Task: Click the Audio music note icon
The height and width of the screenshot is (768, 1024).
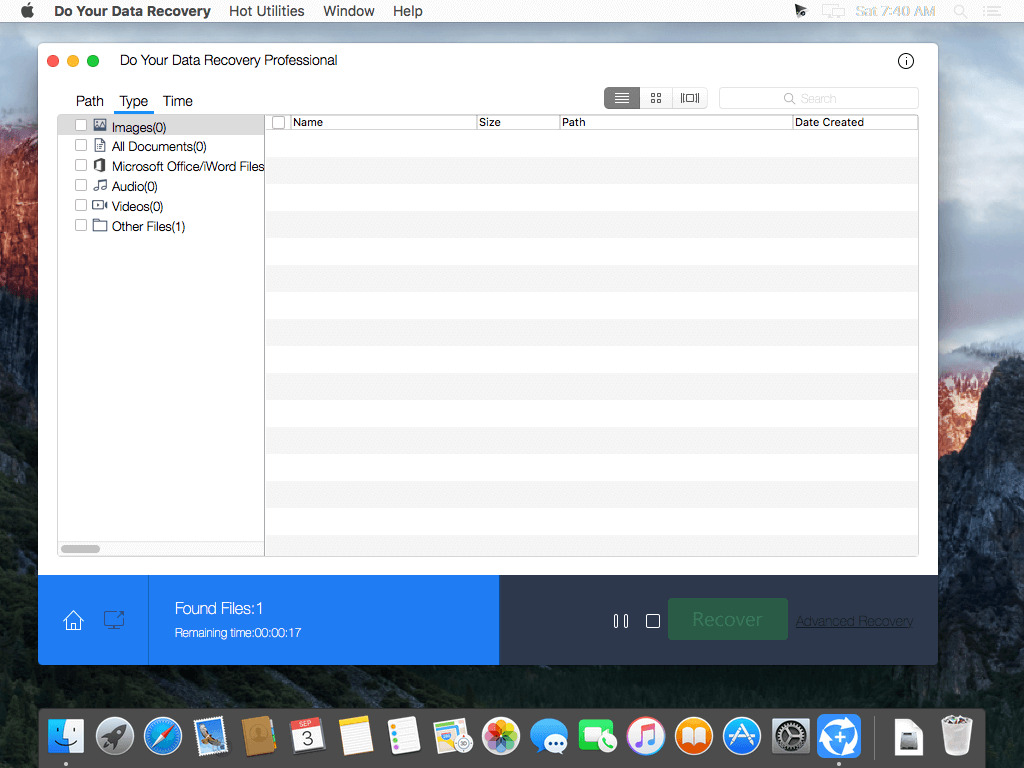Action: 100,185
